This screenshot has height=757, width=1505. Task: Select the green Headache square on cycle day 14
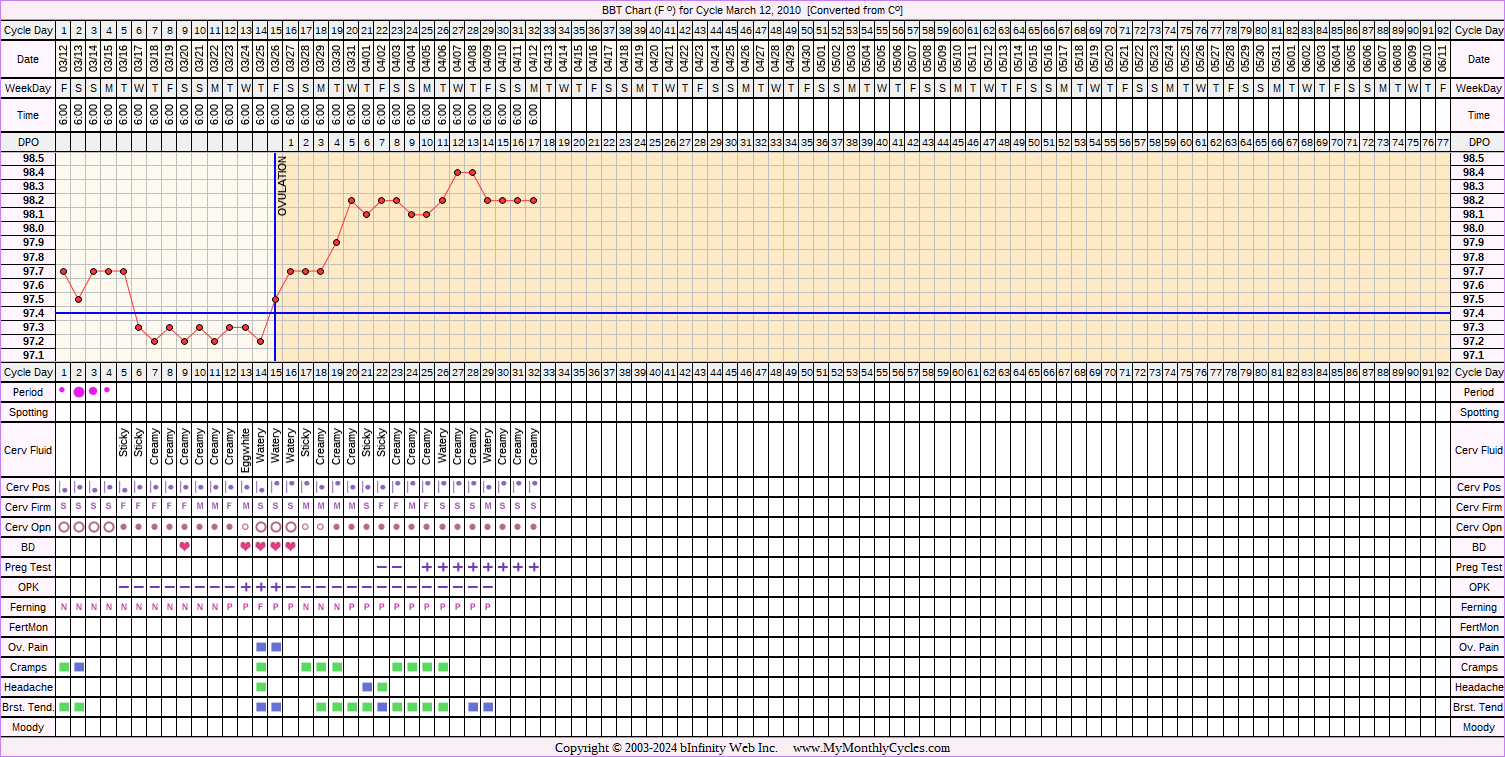261,687
